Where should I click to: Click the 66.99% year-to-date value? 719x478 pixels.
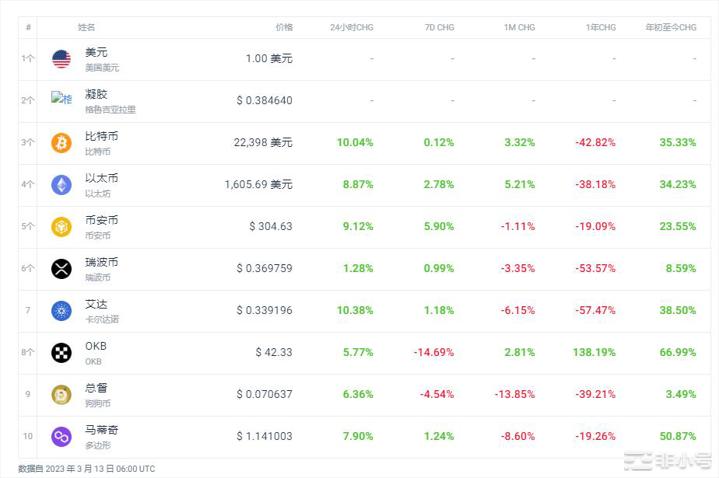point(678,352)
